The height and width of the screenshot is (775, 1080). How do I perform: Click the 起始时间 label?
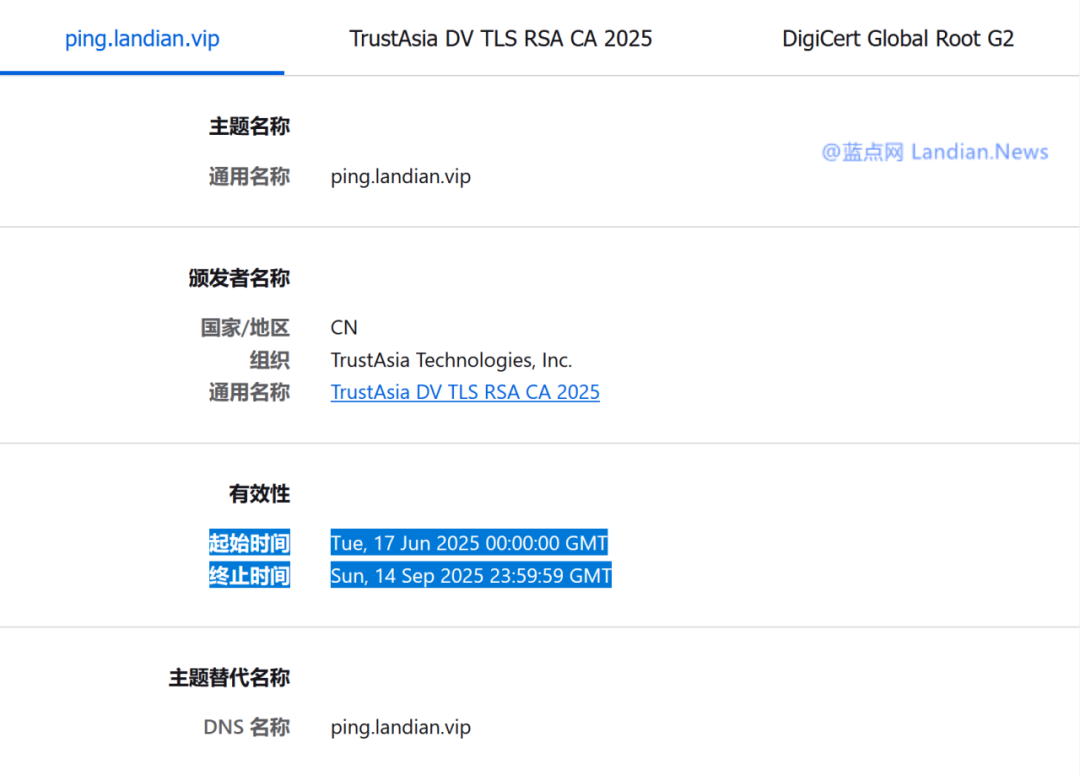point(249,543)
